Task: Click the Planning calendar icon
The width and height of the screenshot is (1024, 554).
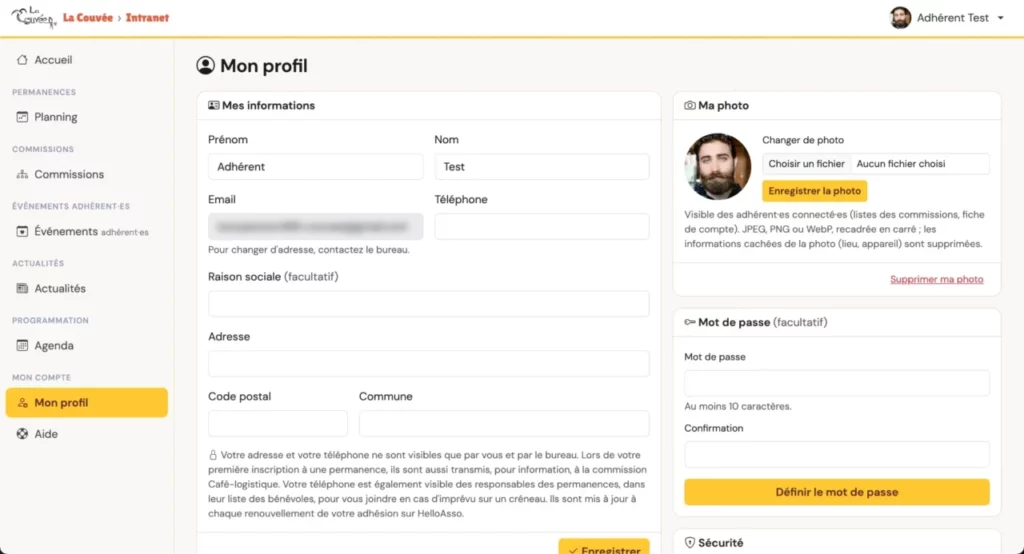Action: tap(22, 117)
